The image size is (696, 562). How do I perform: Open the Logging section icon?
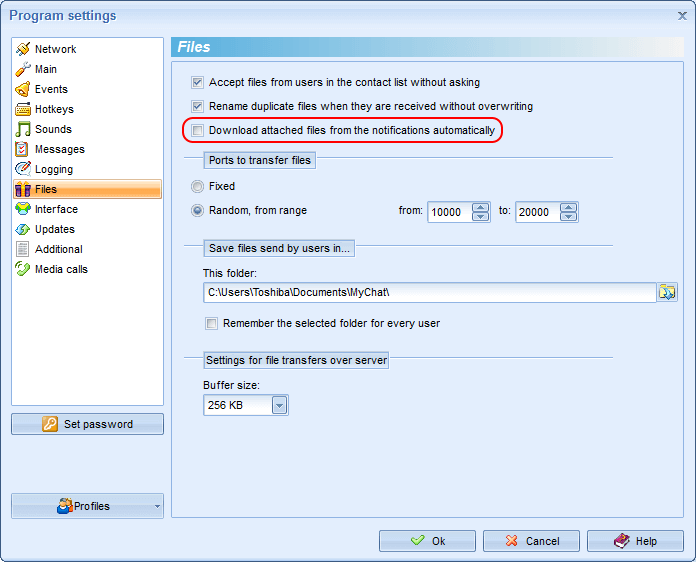(x=23, y=169)
